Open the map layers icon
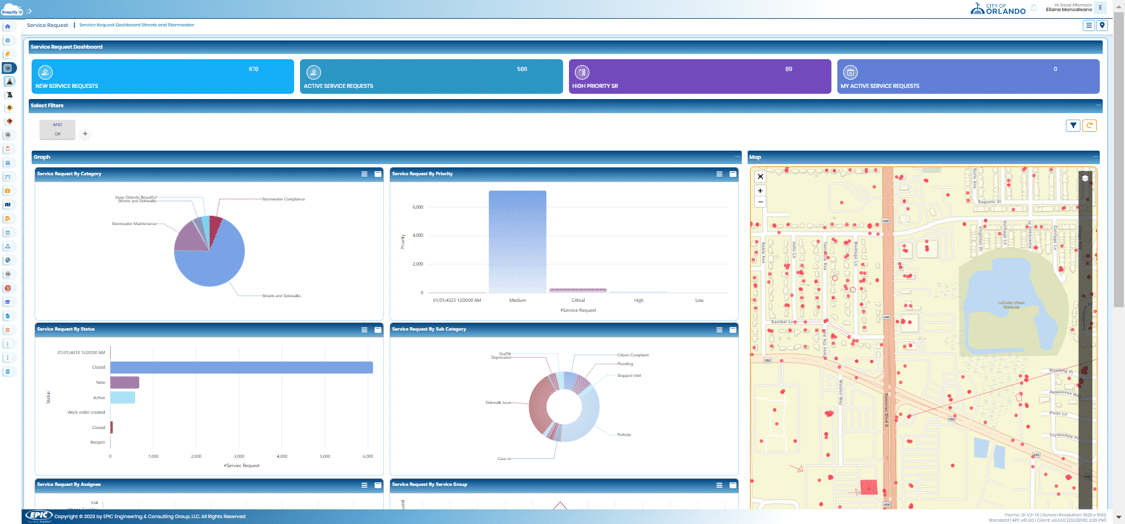The height and width of the screenshot is (524, 1125). click(x=1085, y=178)
